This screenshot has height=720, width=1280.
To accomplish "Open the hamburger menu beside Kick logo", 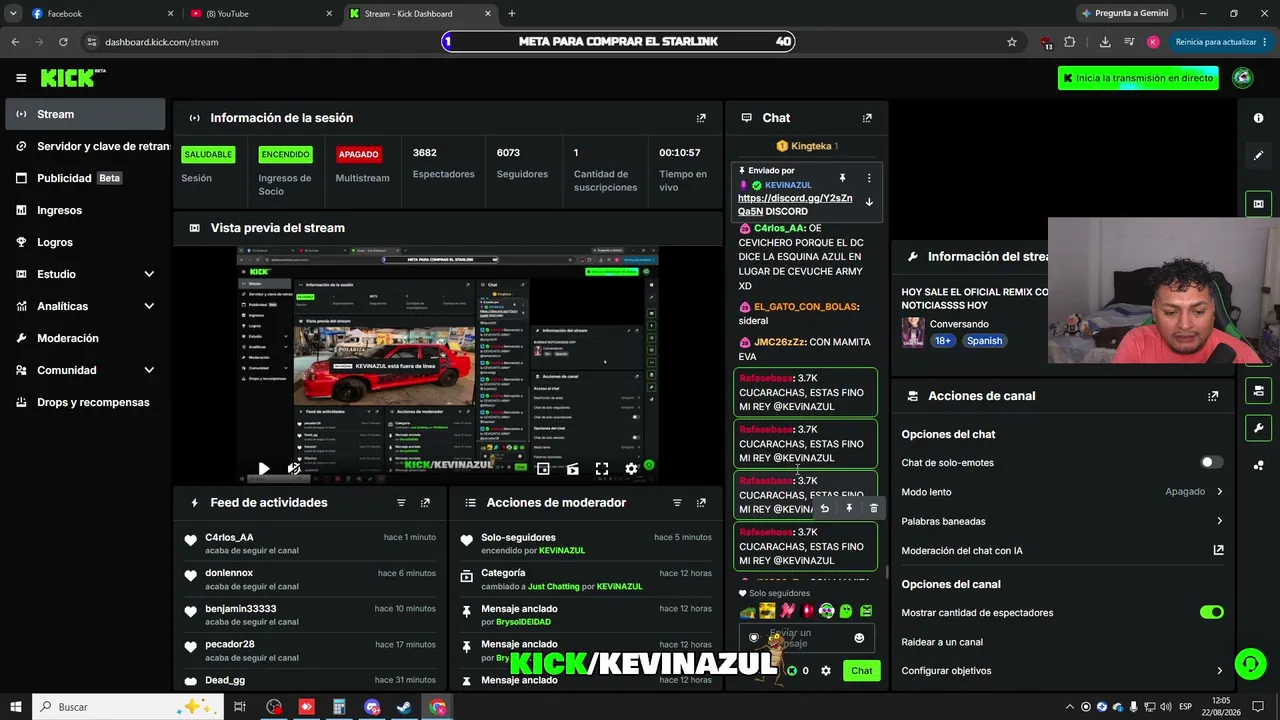I will pyautogui.click(x=21, y=78).
